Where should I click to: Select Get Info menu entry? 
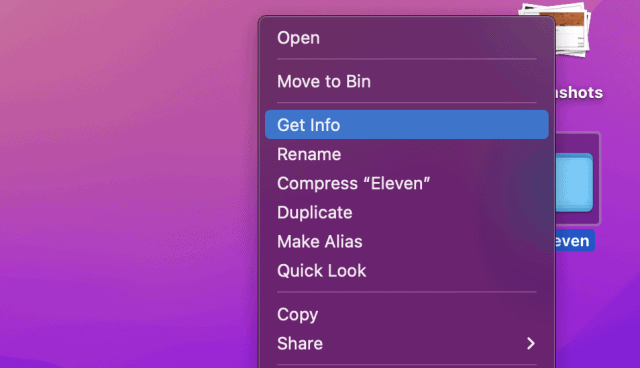click(407, 124)
